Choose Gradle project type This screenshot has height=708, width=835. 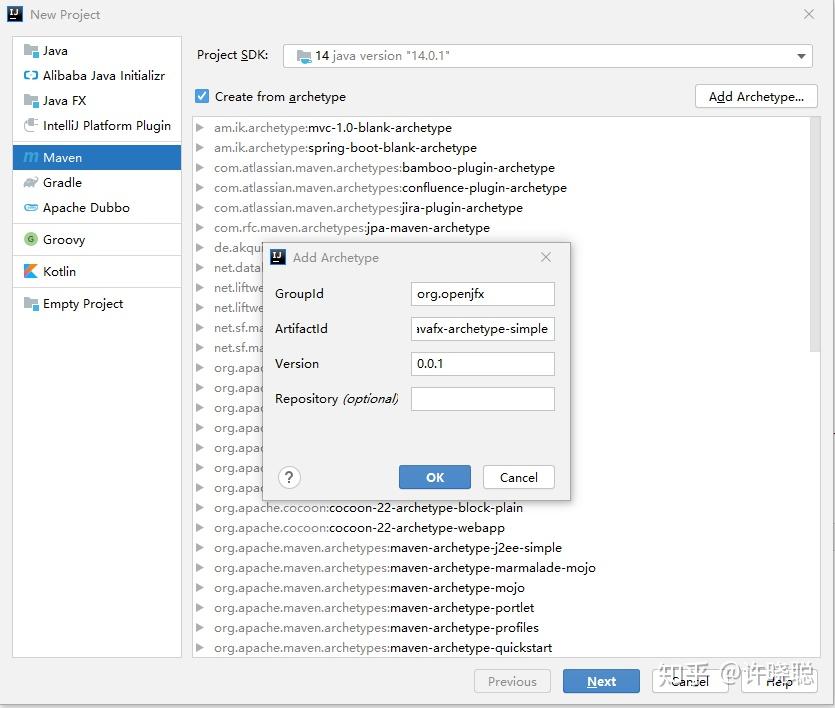click(96, 183)
